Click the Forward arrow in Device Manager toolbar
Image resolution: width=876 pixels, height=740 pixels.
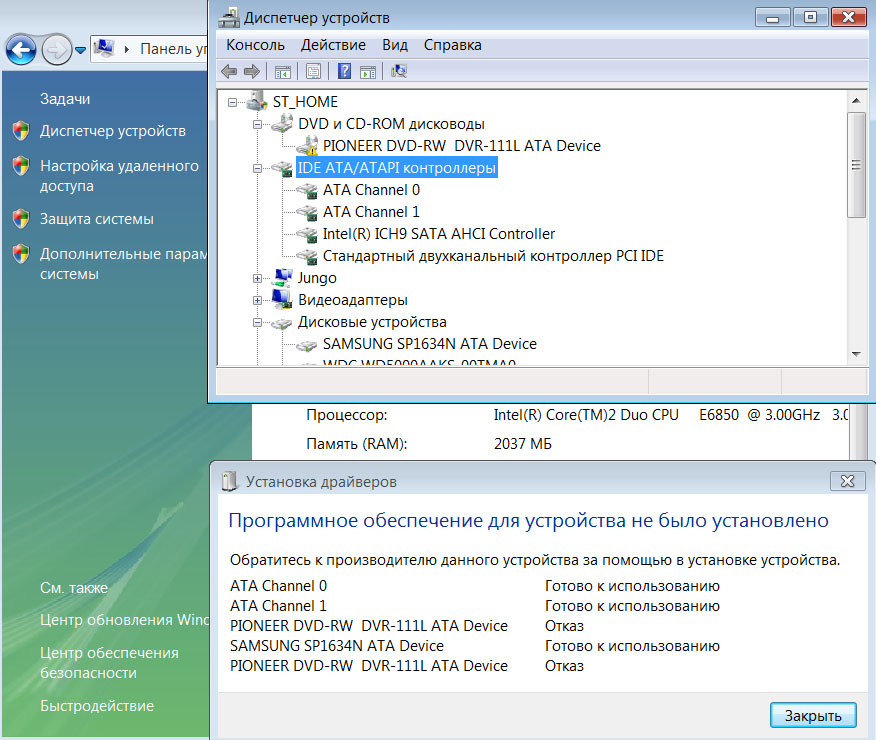pyautogui.click(x=252, y=71)
